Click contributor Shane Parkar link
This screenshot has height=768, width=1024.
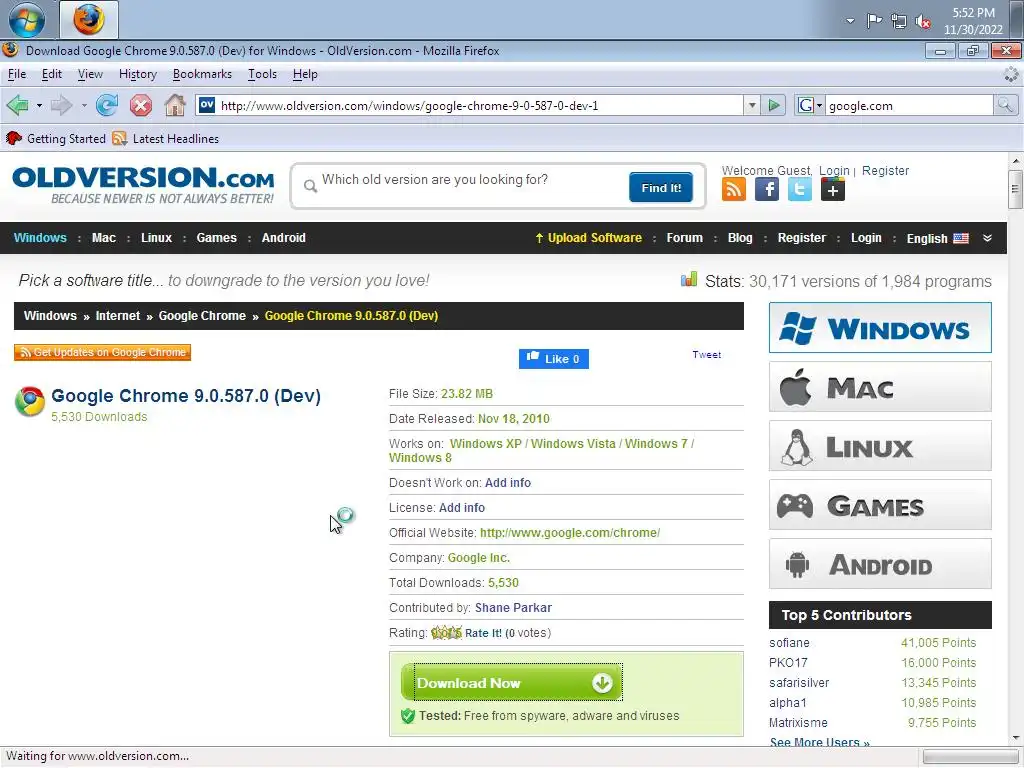(x=513, y=608)
